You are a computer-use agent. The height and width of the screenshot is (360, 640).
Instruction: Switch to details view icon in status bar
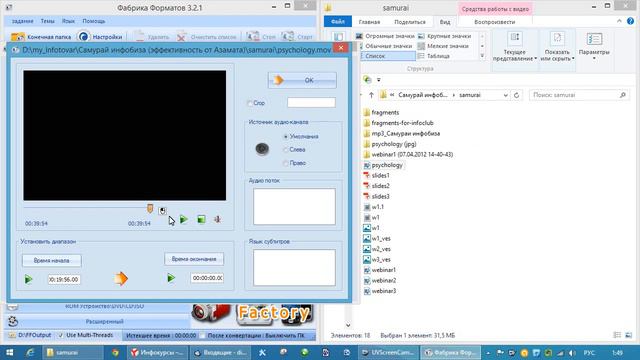tap(617, 335)
